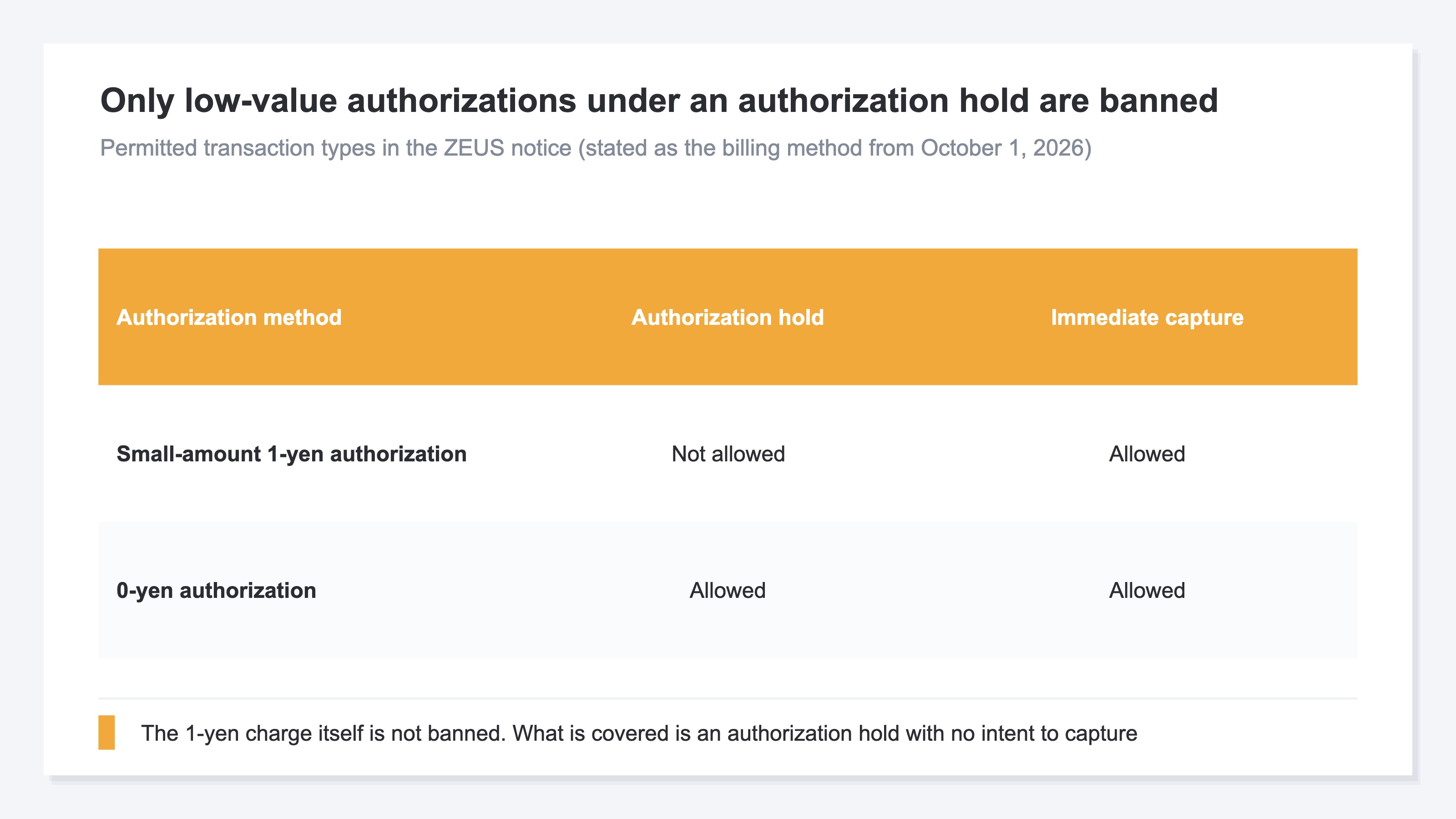Select the footnote about the 1-yen charge
This screenshot has width=1456, height=819.
(x=639, y=733)
